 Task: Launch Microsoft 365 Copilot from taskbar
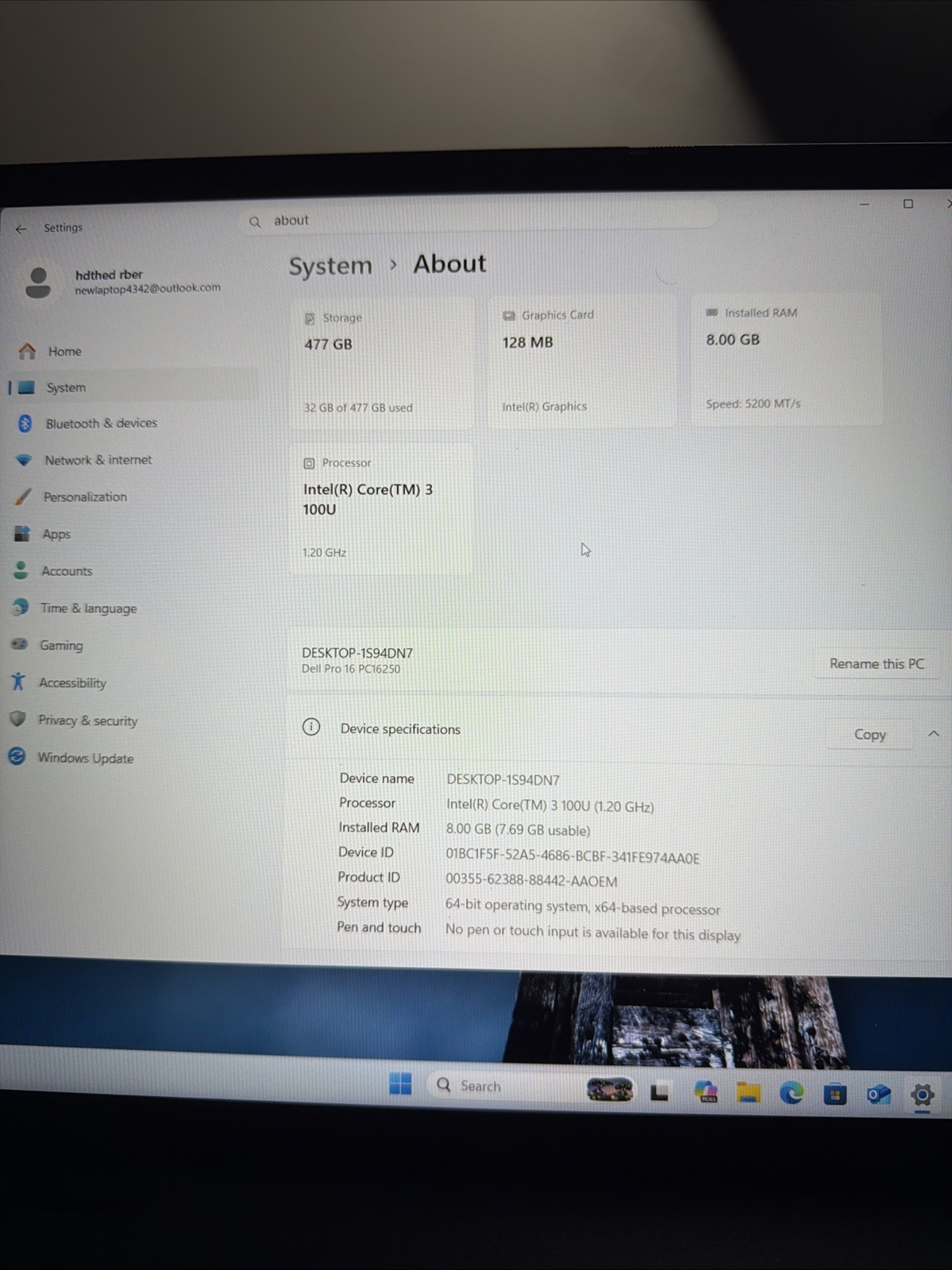[705, 1093]
